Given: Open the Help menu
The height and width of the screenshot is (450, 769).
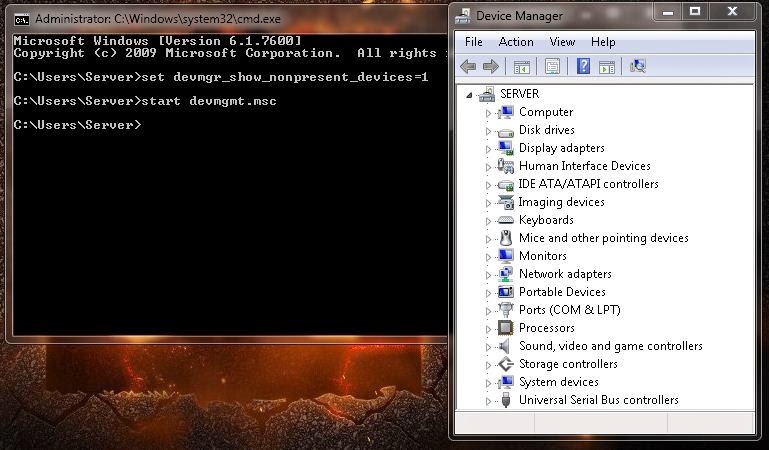Looking at the screenshot, I should pos(603,42).
